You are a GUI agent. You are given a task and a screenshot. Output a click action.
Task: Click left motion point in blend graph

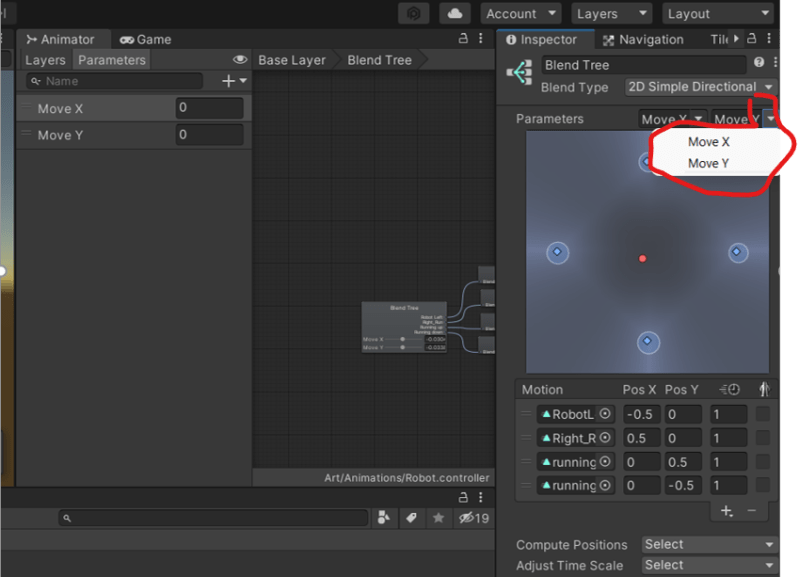point(557,252)
